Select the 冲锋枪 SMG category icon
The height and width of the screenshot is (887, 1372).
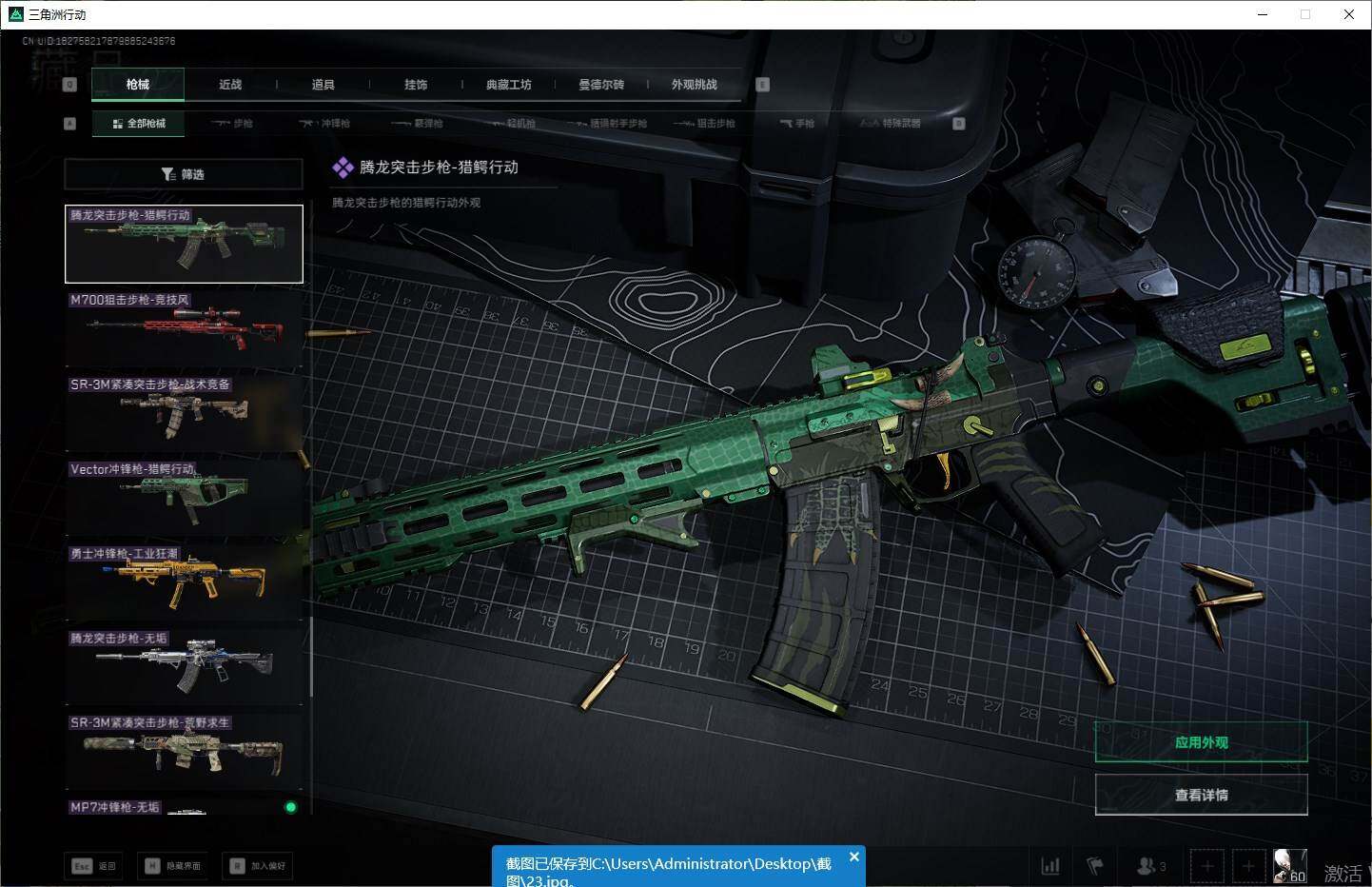tap(324, 124)
